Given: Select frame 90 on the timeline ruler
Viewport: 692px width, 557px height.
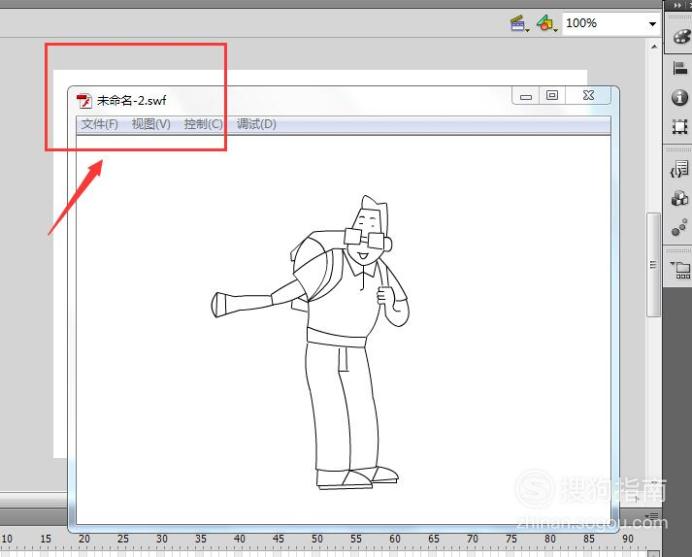Looking at the screenshot, I should [628, 539].
